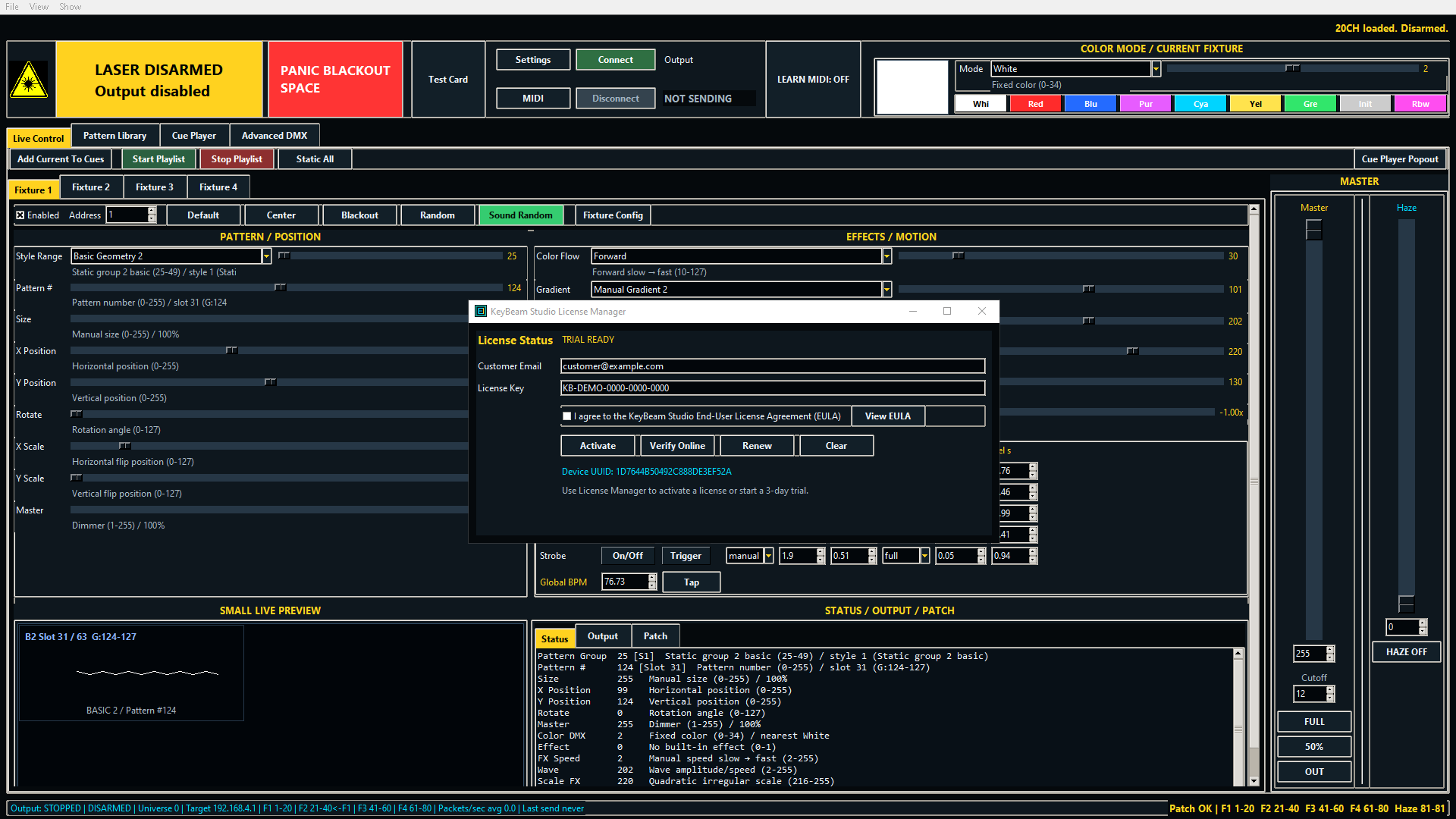1456x819 pixels.
Task: Click the License Key field
Action: (x=773, y=388)
